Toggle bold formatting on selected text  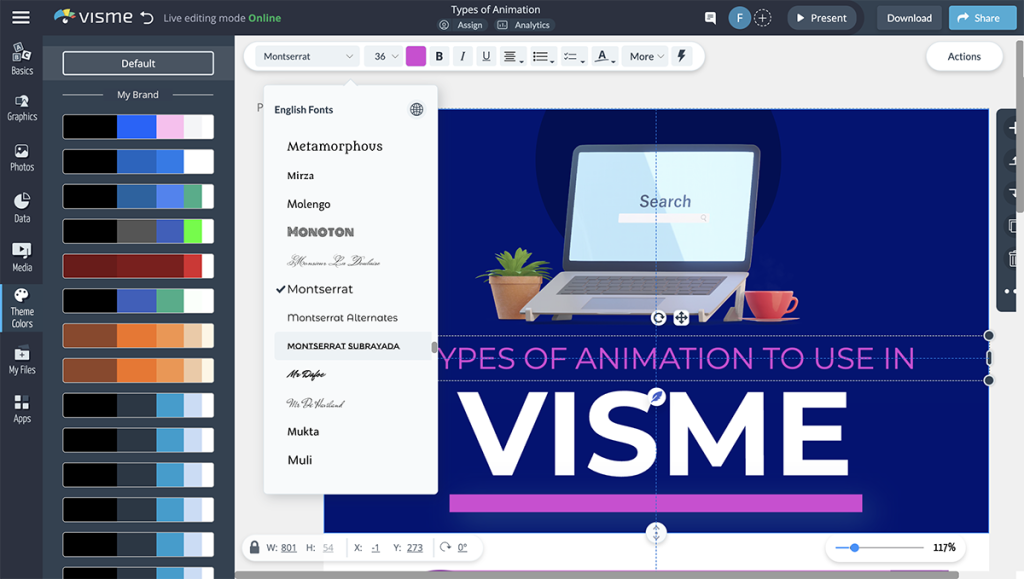pos(438,56)
